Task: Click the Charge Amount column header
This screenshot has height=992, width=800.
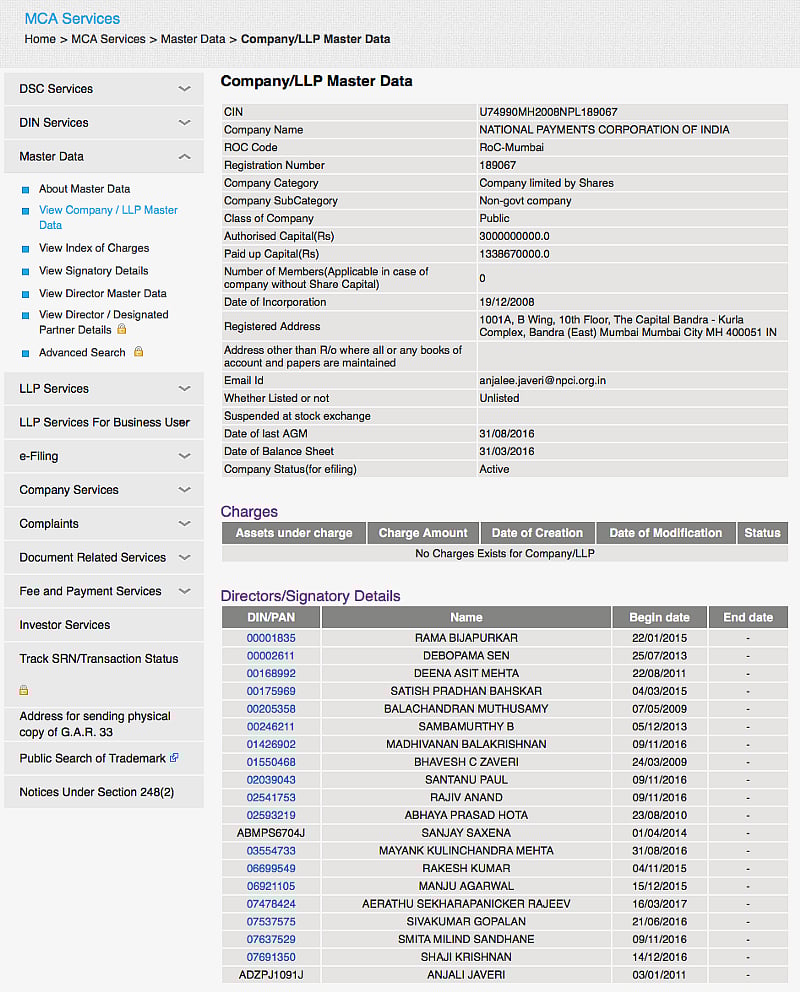Action: pyautogui.click(x=423, y=533)
